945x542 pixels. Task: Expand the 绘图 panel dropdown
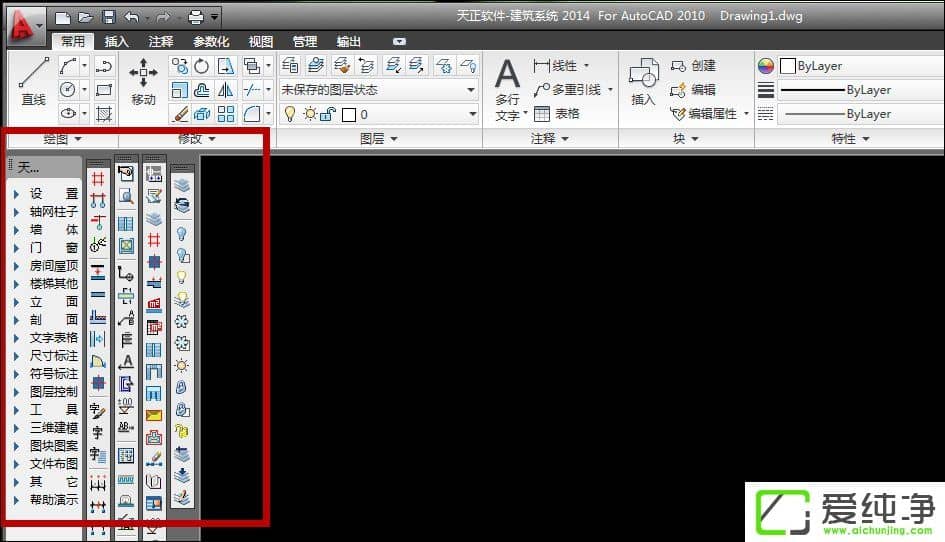click(x=63, y=139)
